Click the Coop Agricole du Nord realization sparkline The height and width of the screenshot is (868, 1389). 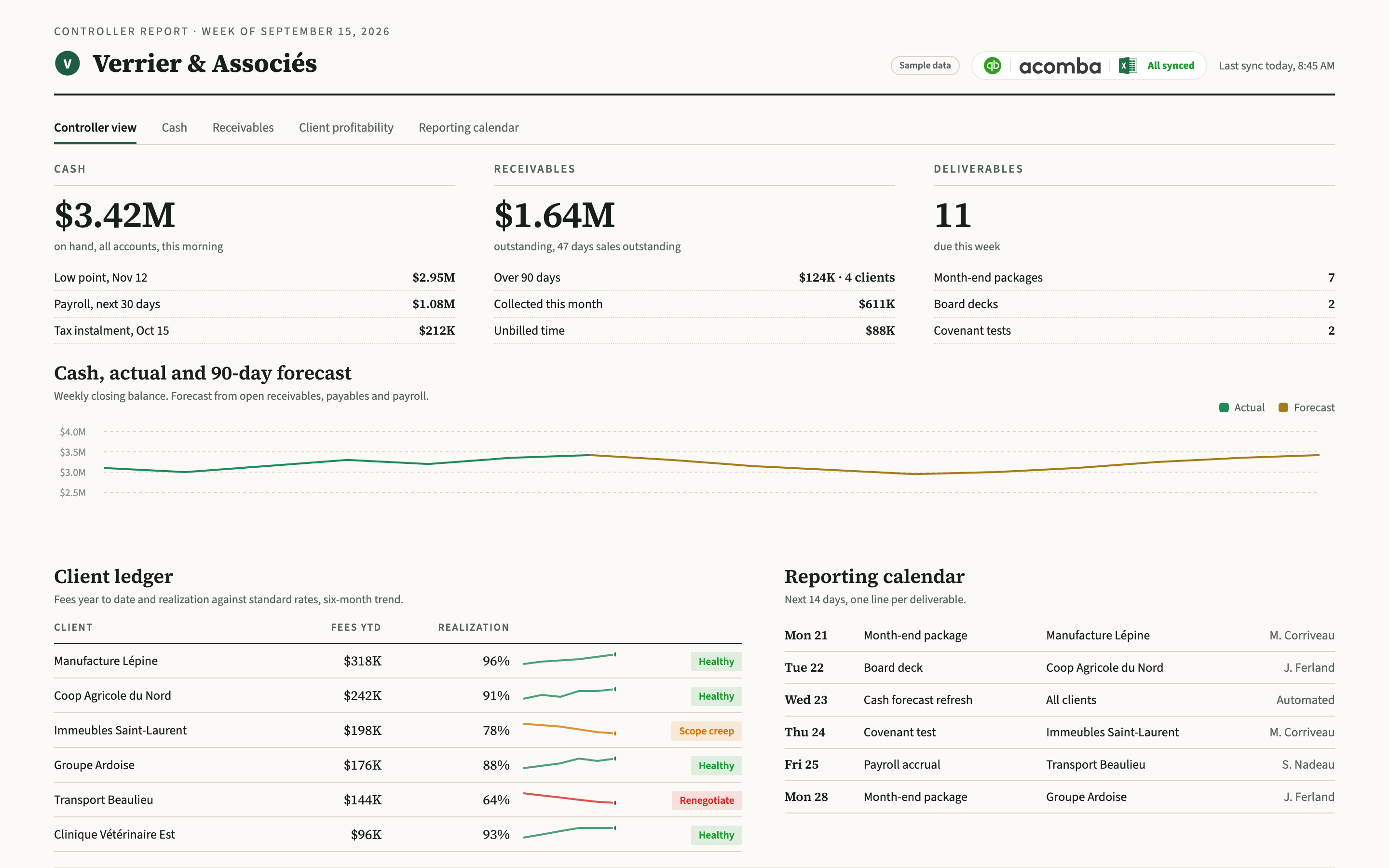coord(570,693)
